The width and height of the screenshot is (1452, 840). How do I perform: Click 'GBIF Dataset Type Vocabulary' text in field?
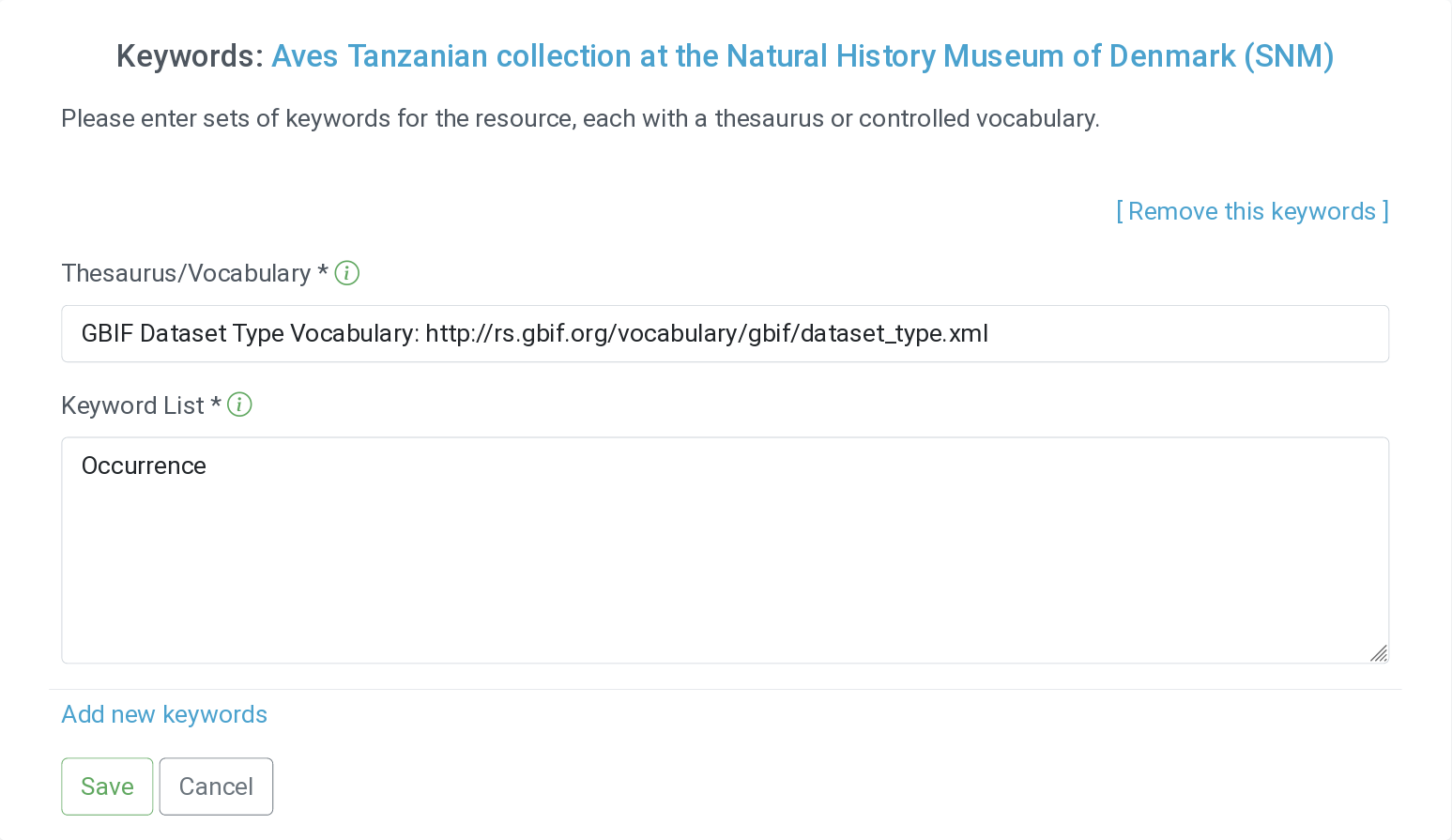pos(249,334)
